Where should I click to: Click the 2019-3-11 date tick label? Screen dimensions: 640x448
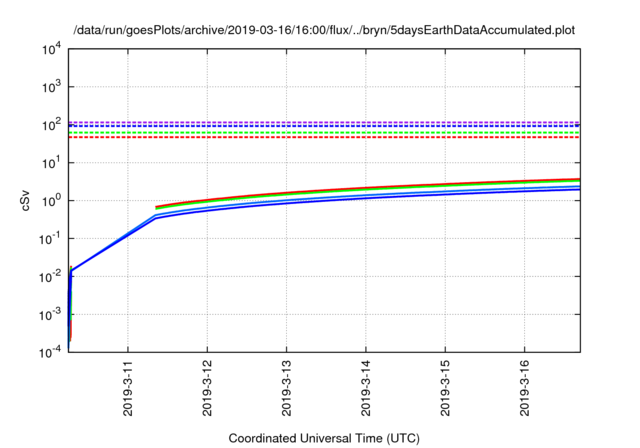pyautogui.click(x=128, y=388)
